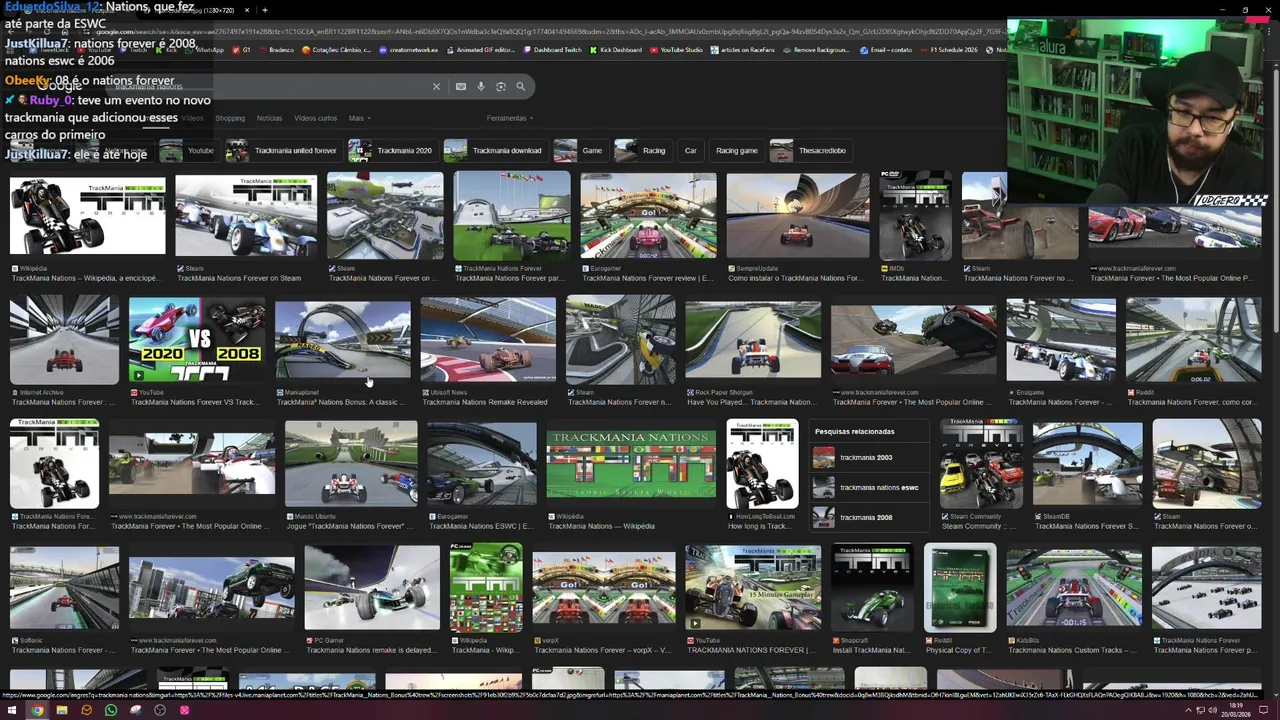The height and width of the screenshot is (720, 1280).
Task: Switch to the Vídeos curtos tab
Action: [315, 118]
